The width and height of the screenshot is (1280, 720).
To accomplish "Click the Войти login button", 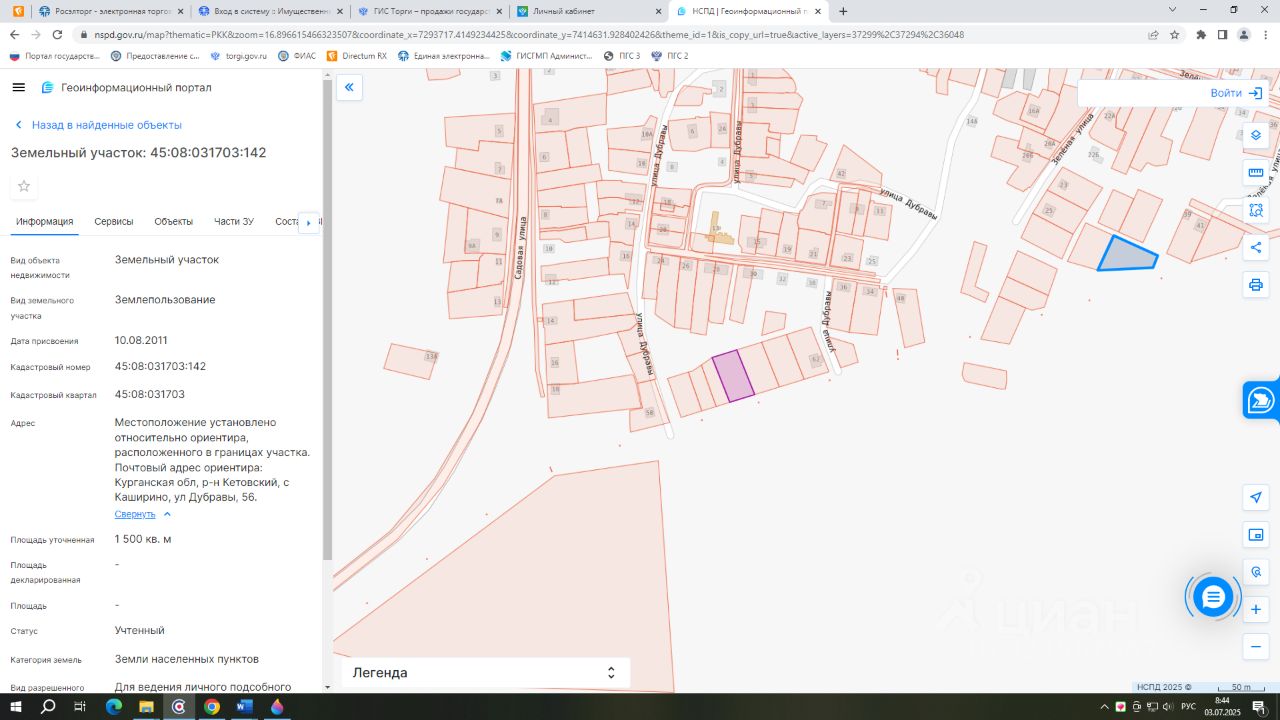I will click(1236, 93).
